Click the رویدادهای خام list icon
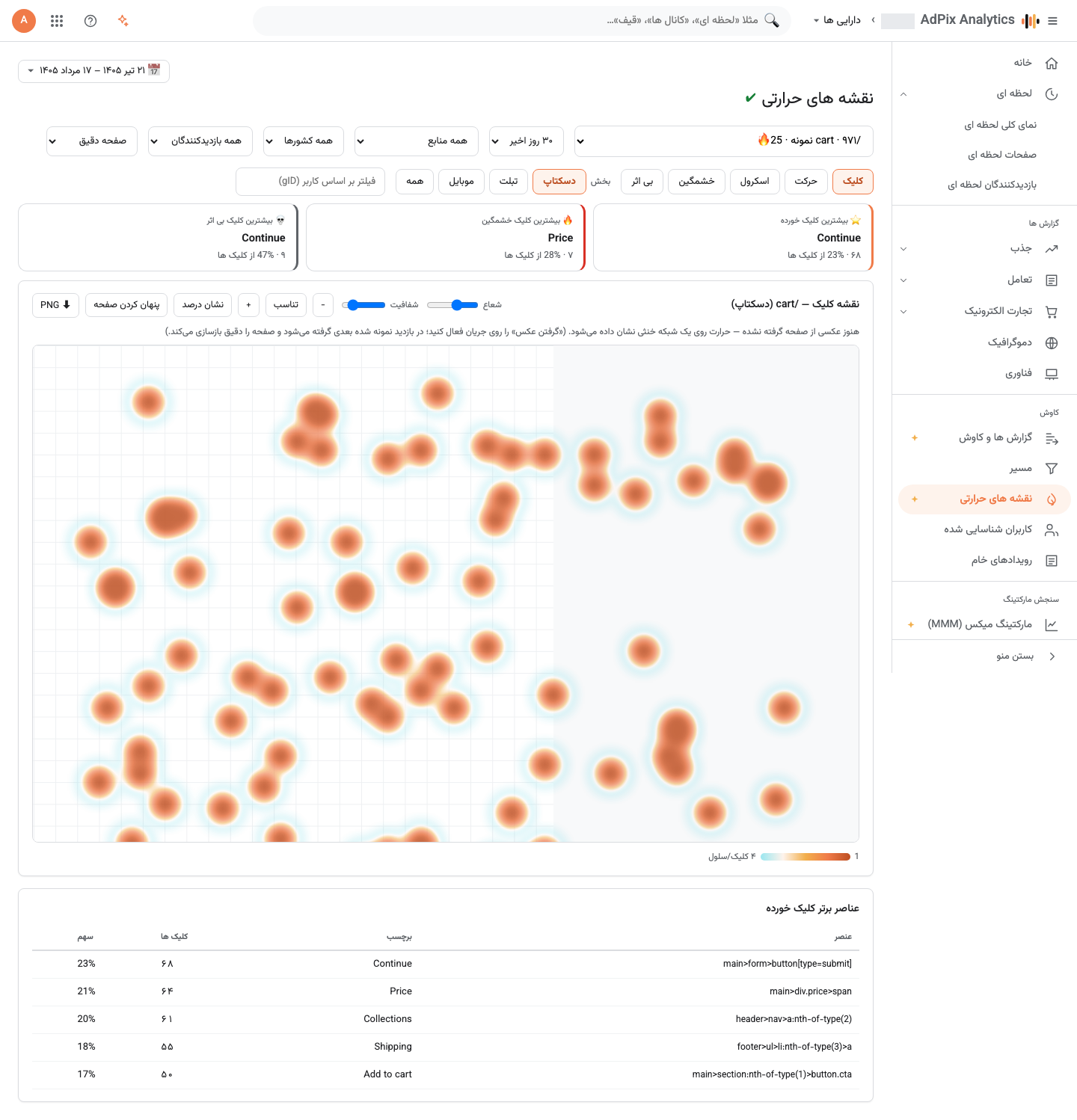Image resolution: width=1077 pixels, height=1120 pixels. [1052, 561]
